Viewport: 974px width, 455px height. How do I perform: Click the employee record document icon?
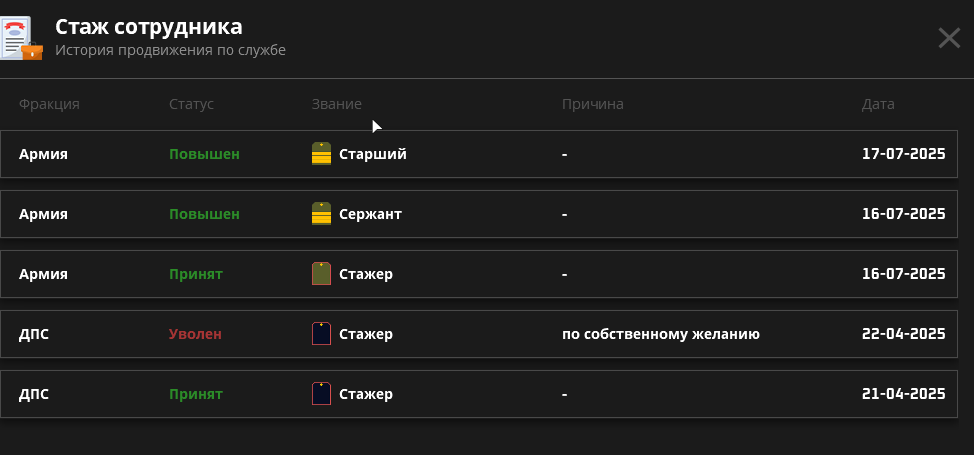pos(21,39)
